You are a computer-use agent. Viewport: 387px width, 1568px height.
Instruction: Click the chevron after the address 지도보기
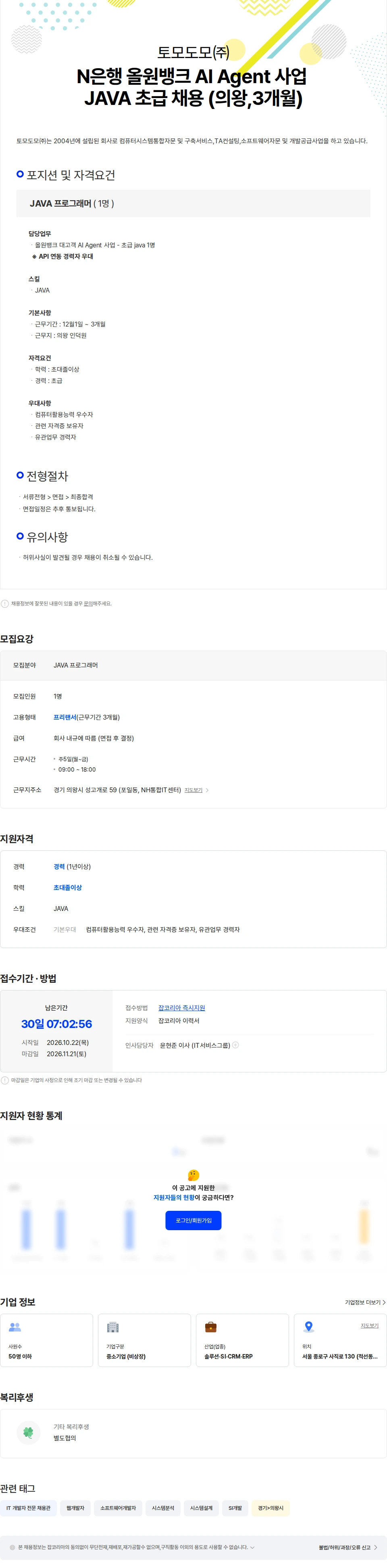pos(207,790)
